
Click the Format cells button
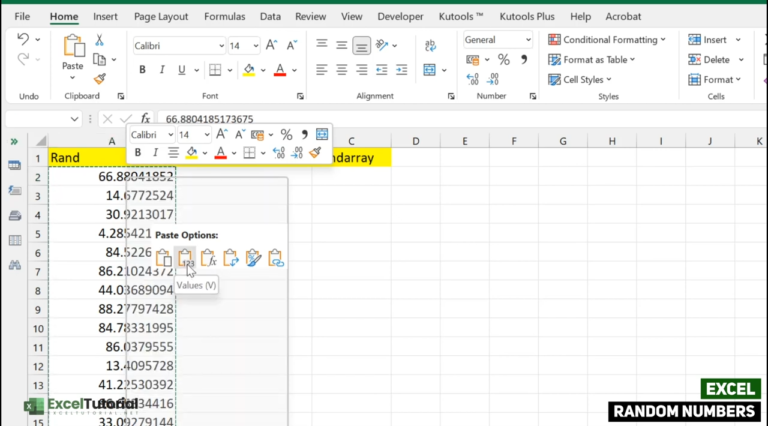pos(715,79)
